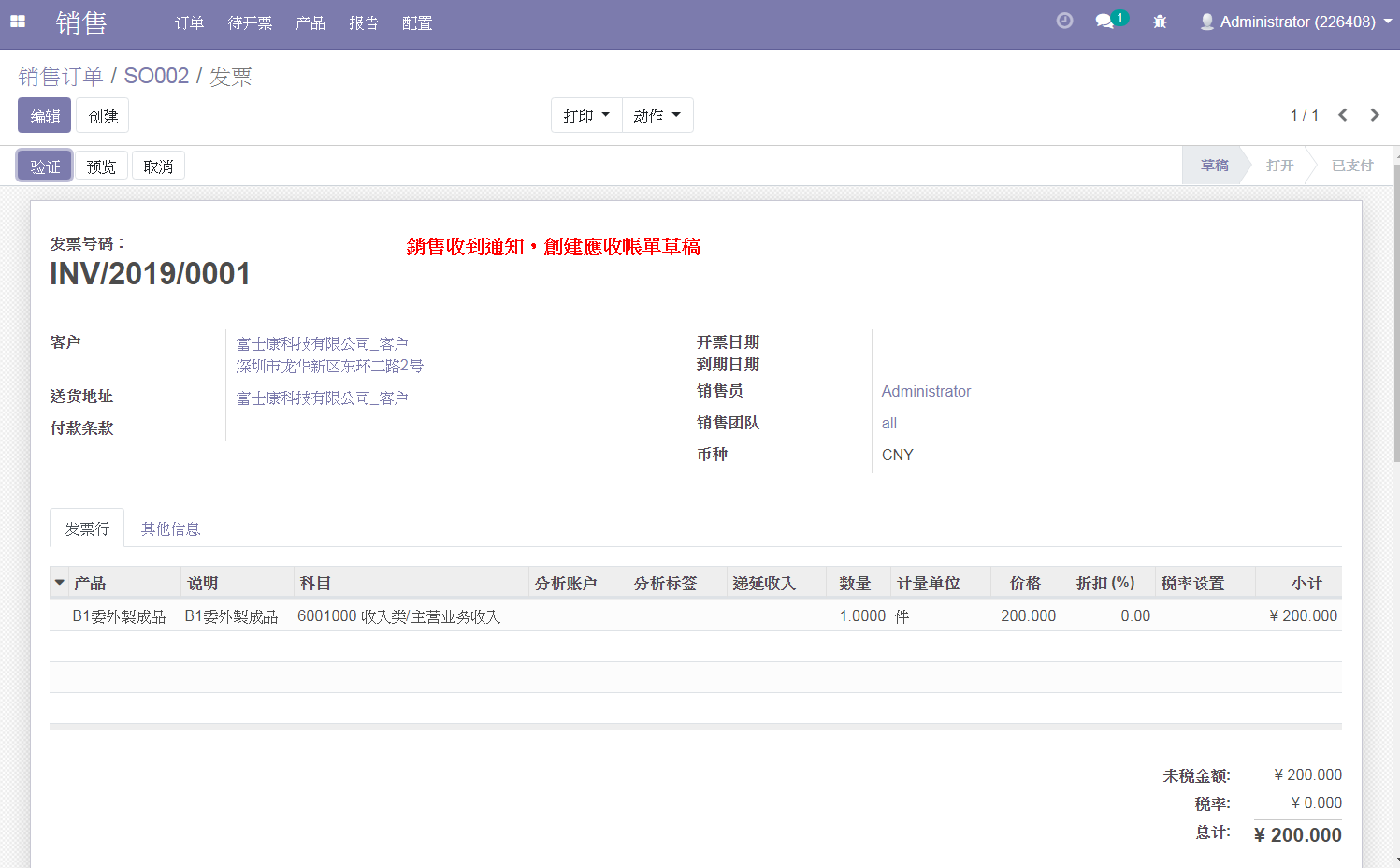
Task: Open the apps grid menu icon
Action: point(18,22)
